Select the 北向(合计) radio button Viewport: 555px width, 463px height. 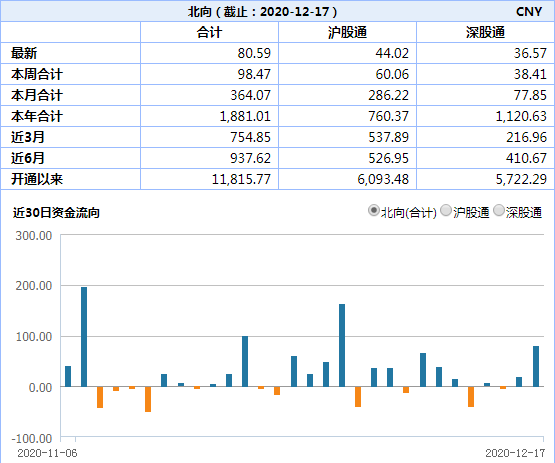pos(374,211)
